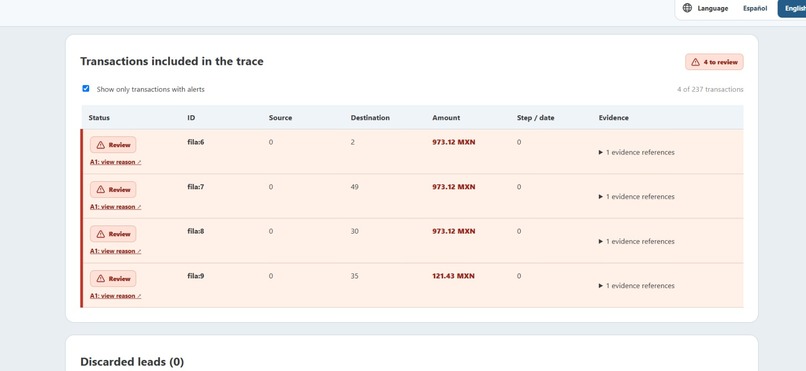Viewport: 806px width, 371px height.
Task: Click the Review badge of fila:9
Action: [x=113, y=279]
